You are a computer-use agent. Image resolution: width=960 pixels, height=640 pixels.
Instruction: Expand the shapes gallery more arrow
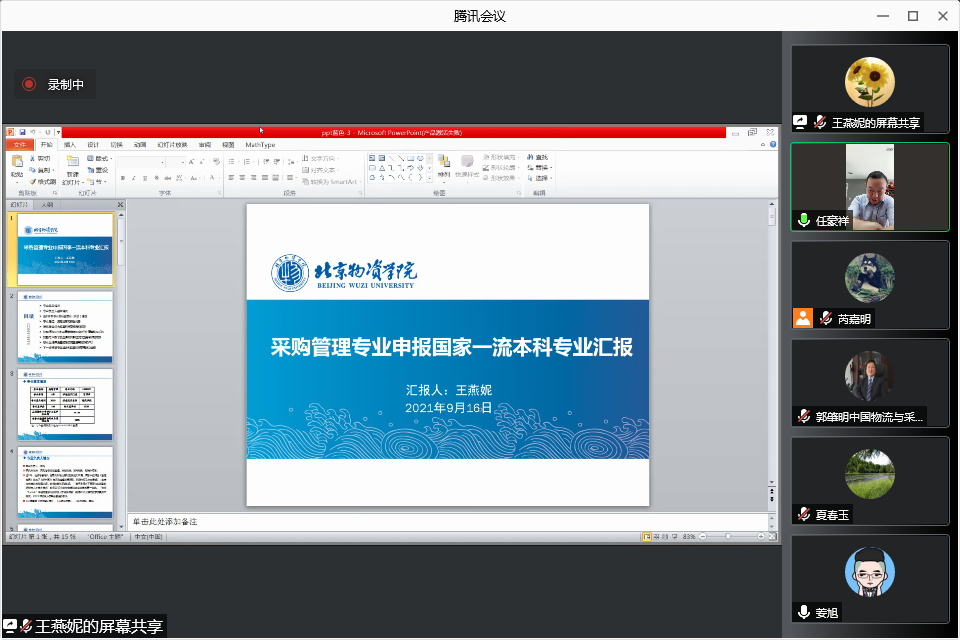(x=430, y=180)
